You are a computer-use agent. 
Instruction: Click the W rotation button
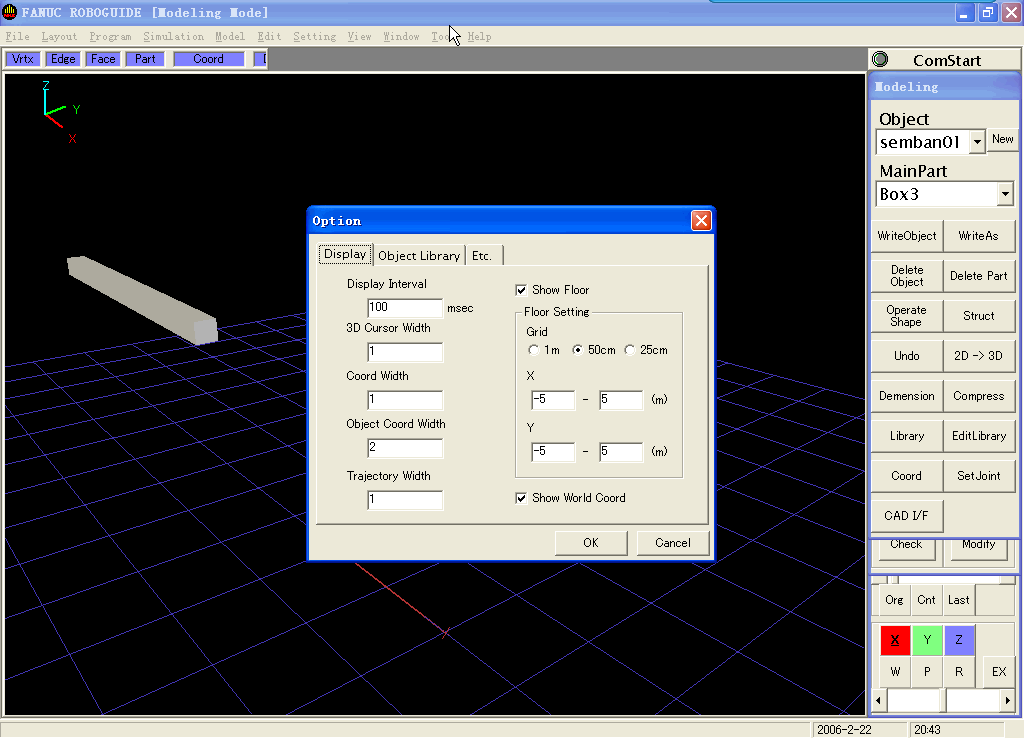[x=895, y=672]
